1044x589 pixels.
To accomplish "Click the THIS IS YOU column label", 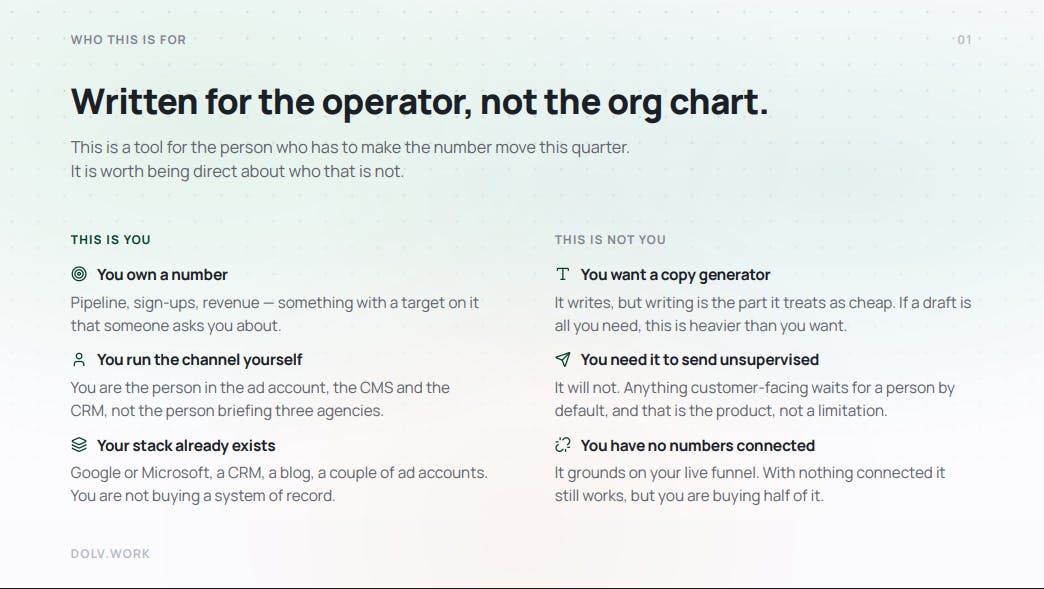I will [x=111, y=240].
